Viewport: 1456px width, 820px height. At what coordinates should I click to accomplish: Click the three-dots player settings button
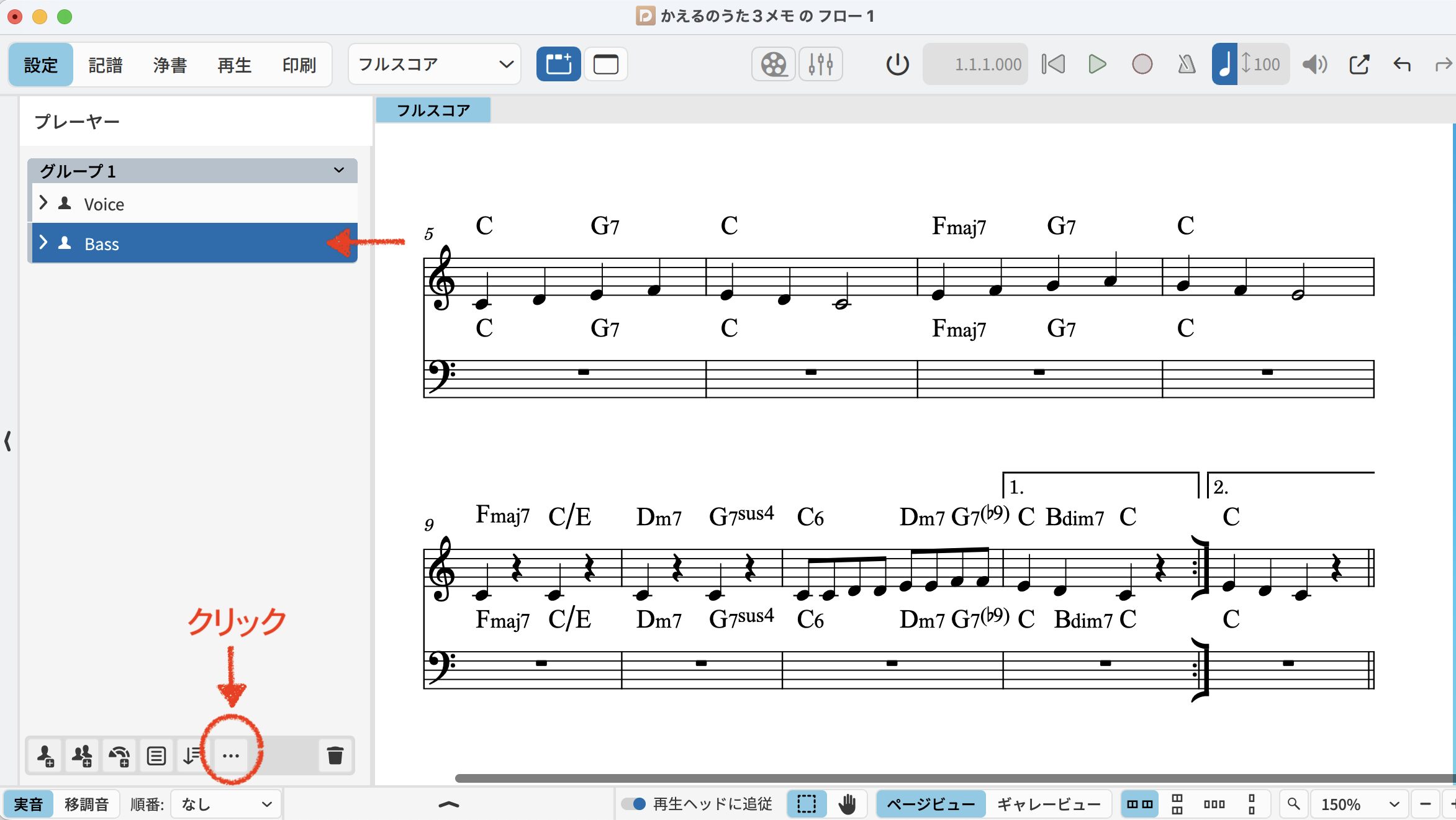[231, 755]
